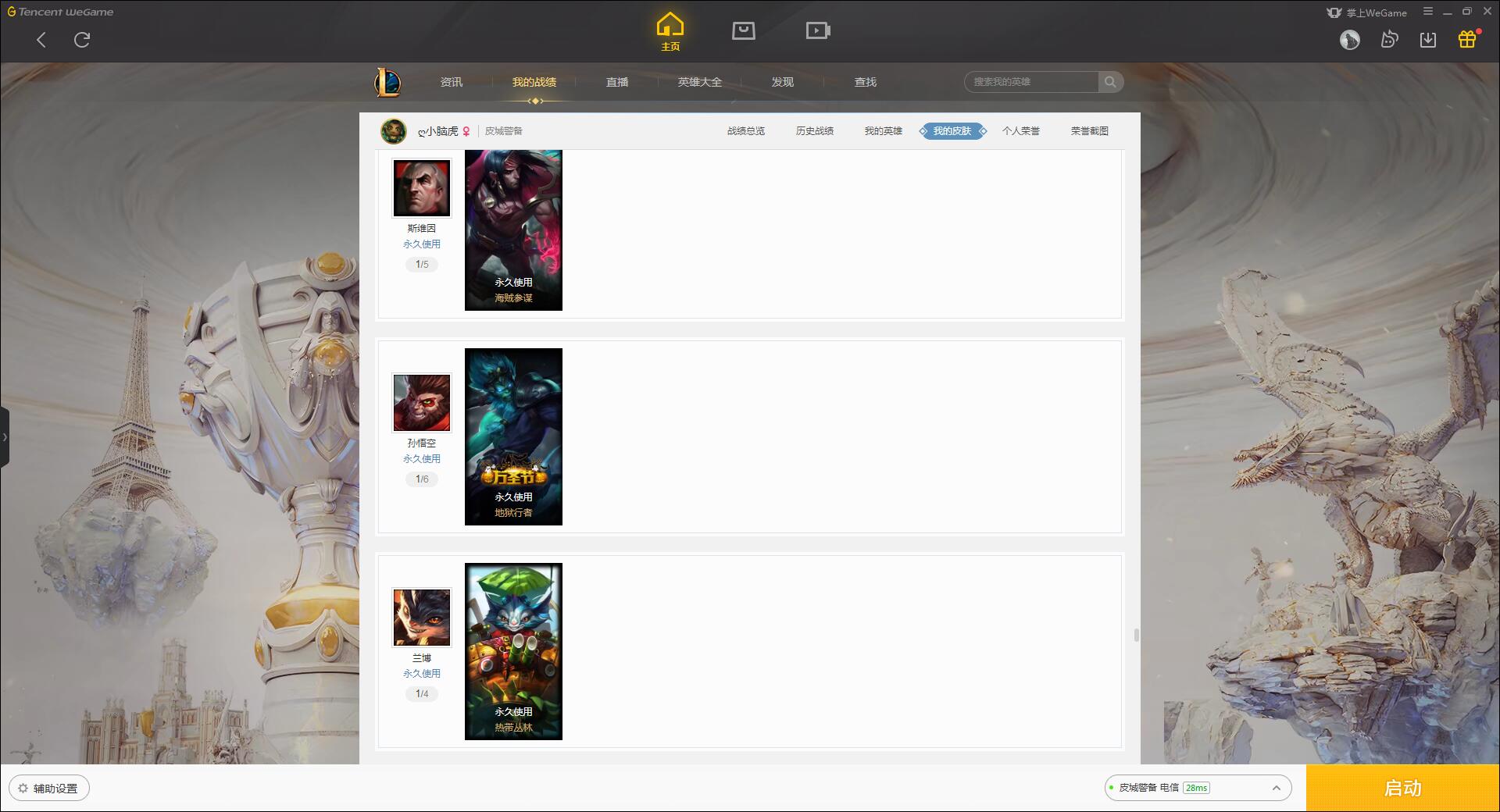The height and width of the screenshot is (812, 1500).
Task: Click the 1/5 skin count badge under 斯维因
Action: coord(422,265)
